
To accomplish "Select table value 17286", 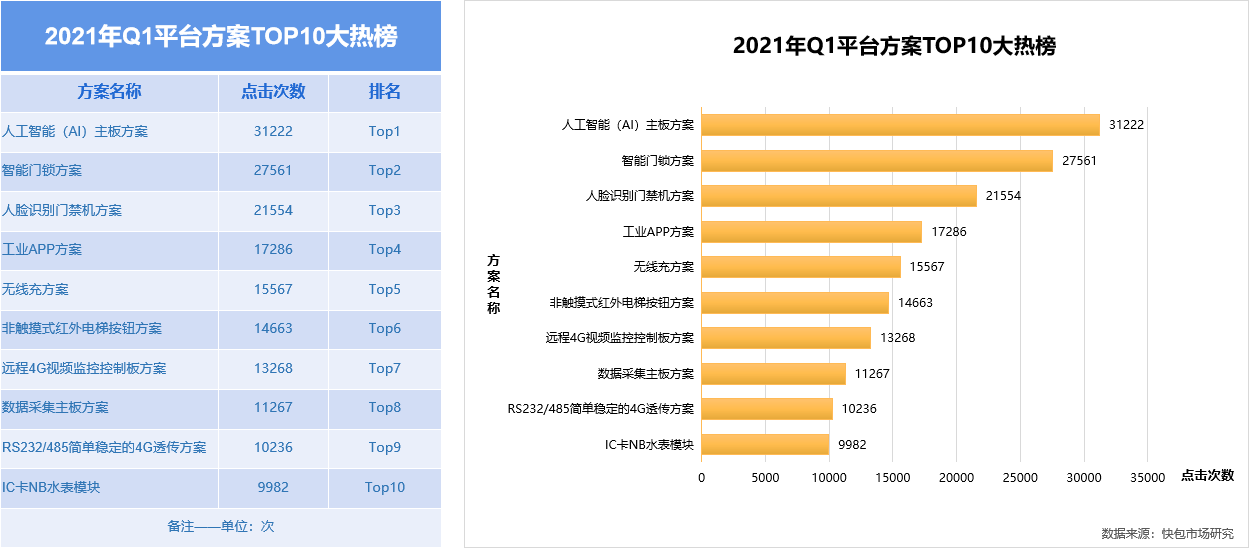I will click(273, 250).
